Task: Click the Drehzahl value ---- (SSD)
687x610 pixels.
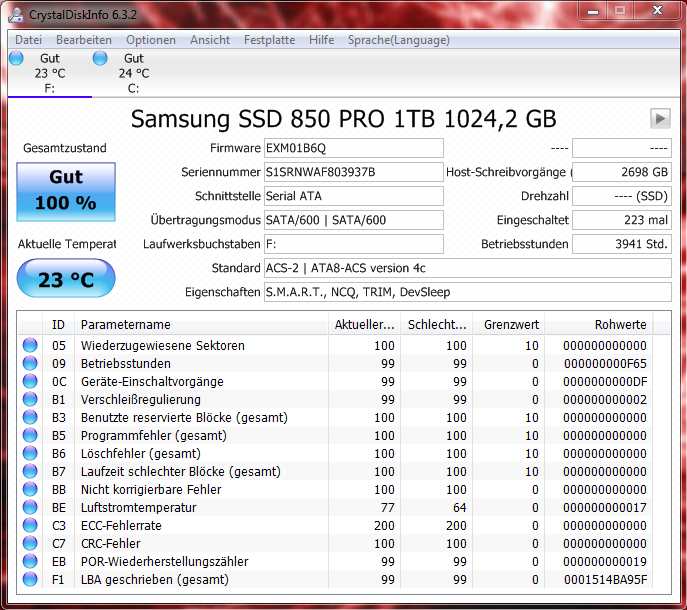Action: [622, 196]
